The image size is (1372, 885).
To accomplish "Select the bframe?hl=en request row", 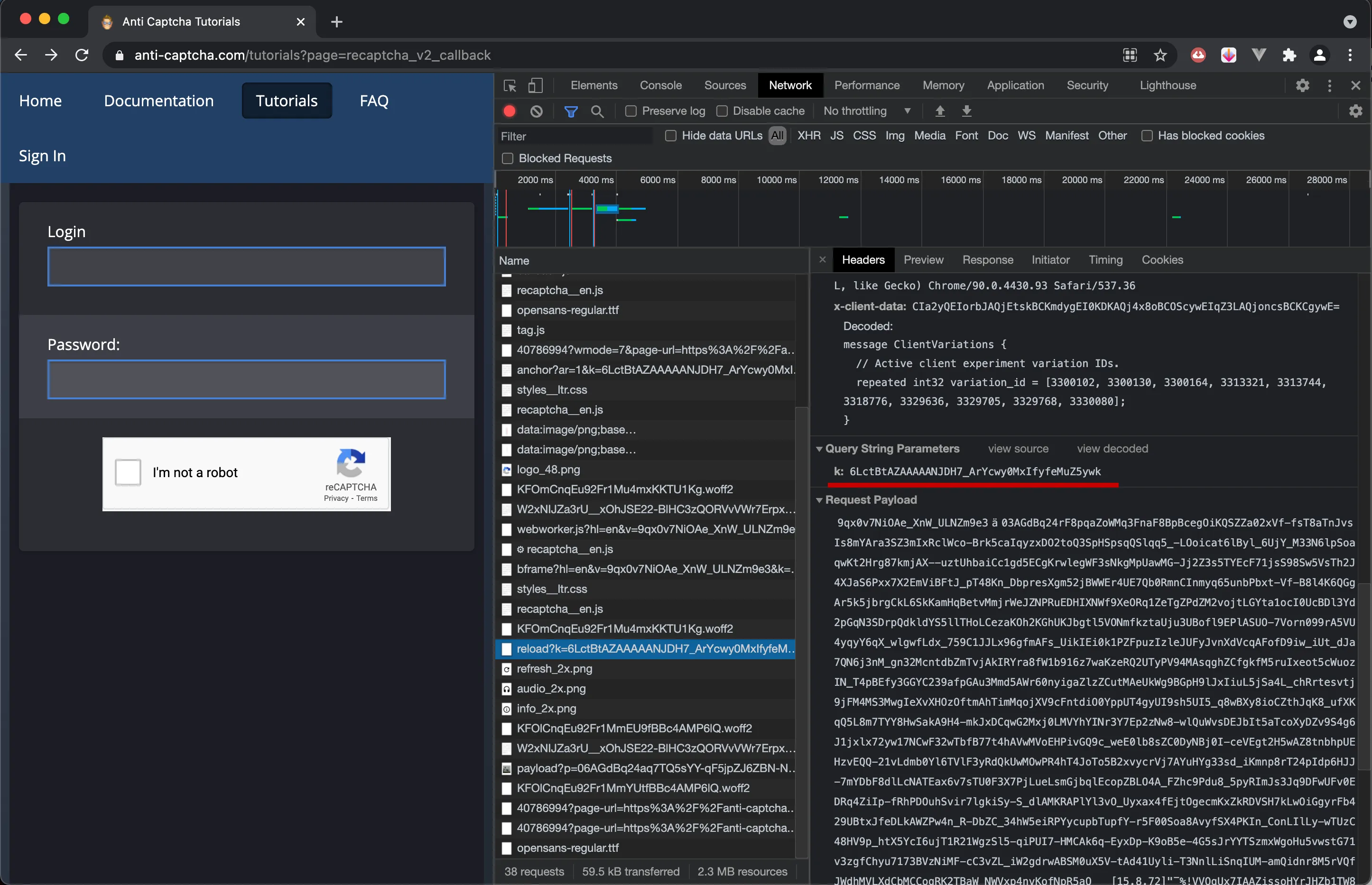I will [645, 570].
